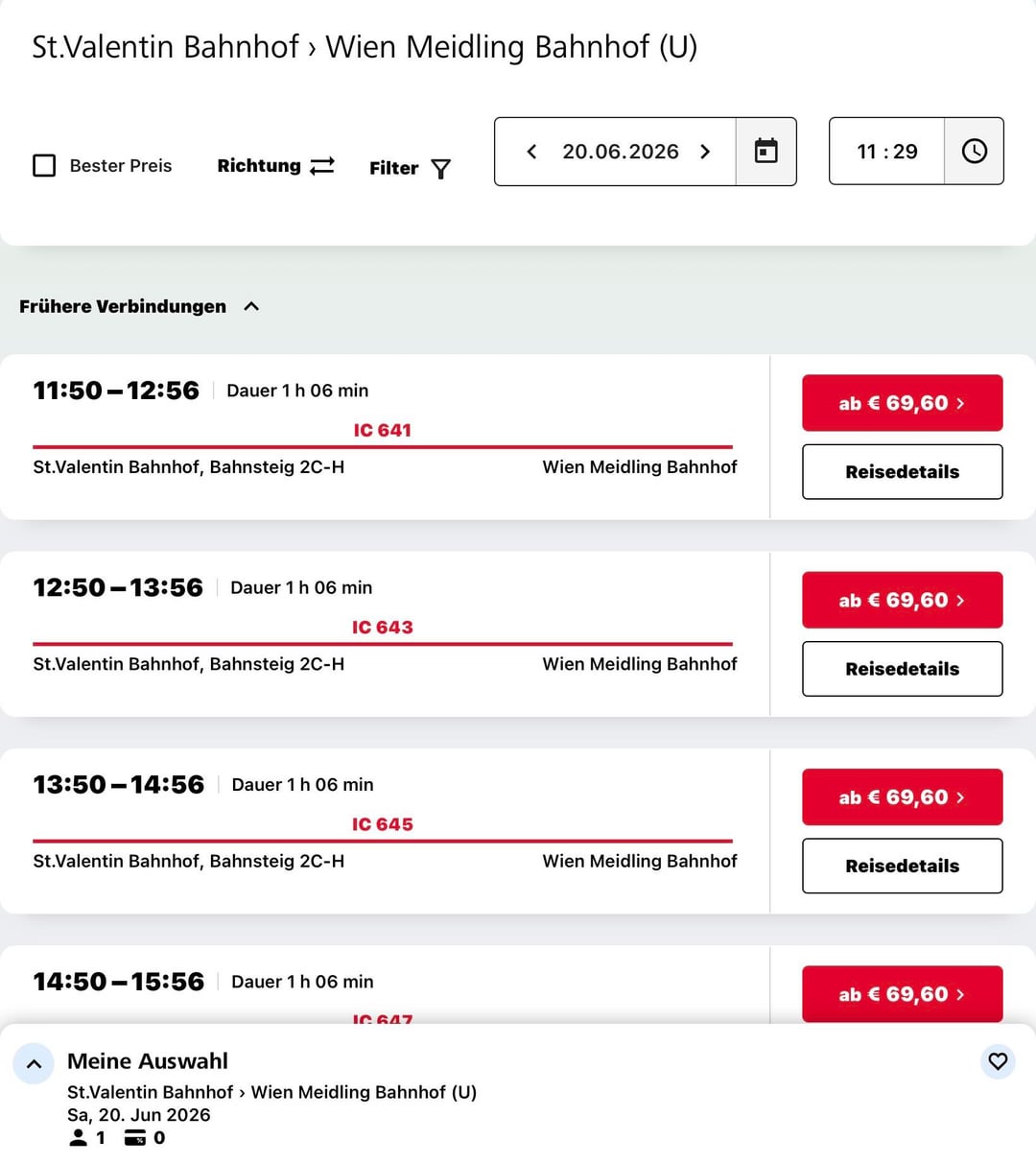Image resolution: width=1036 pixels, height=1164 pixels.
Task: Book the 11:50 train for €69,60
Action: click(x=902, y=403)
